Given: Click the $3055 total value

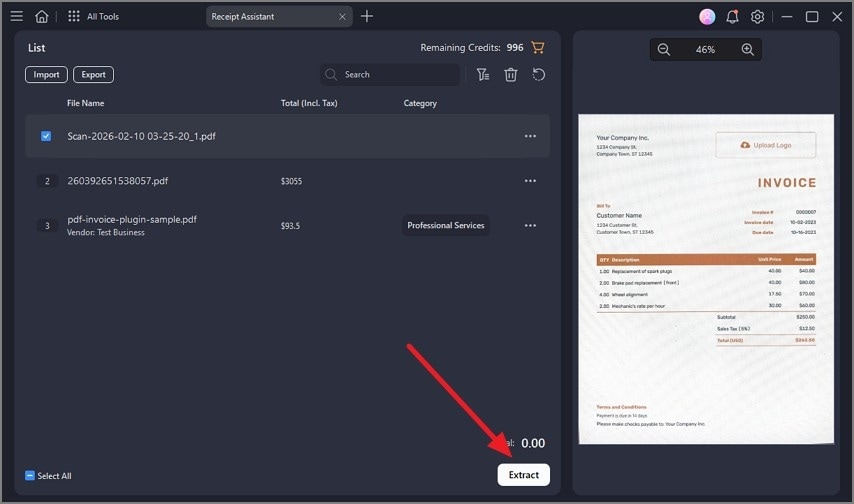Looking at the screenshot, I should coord(291,181).
